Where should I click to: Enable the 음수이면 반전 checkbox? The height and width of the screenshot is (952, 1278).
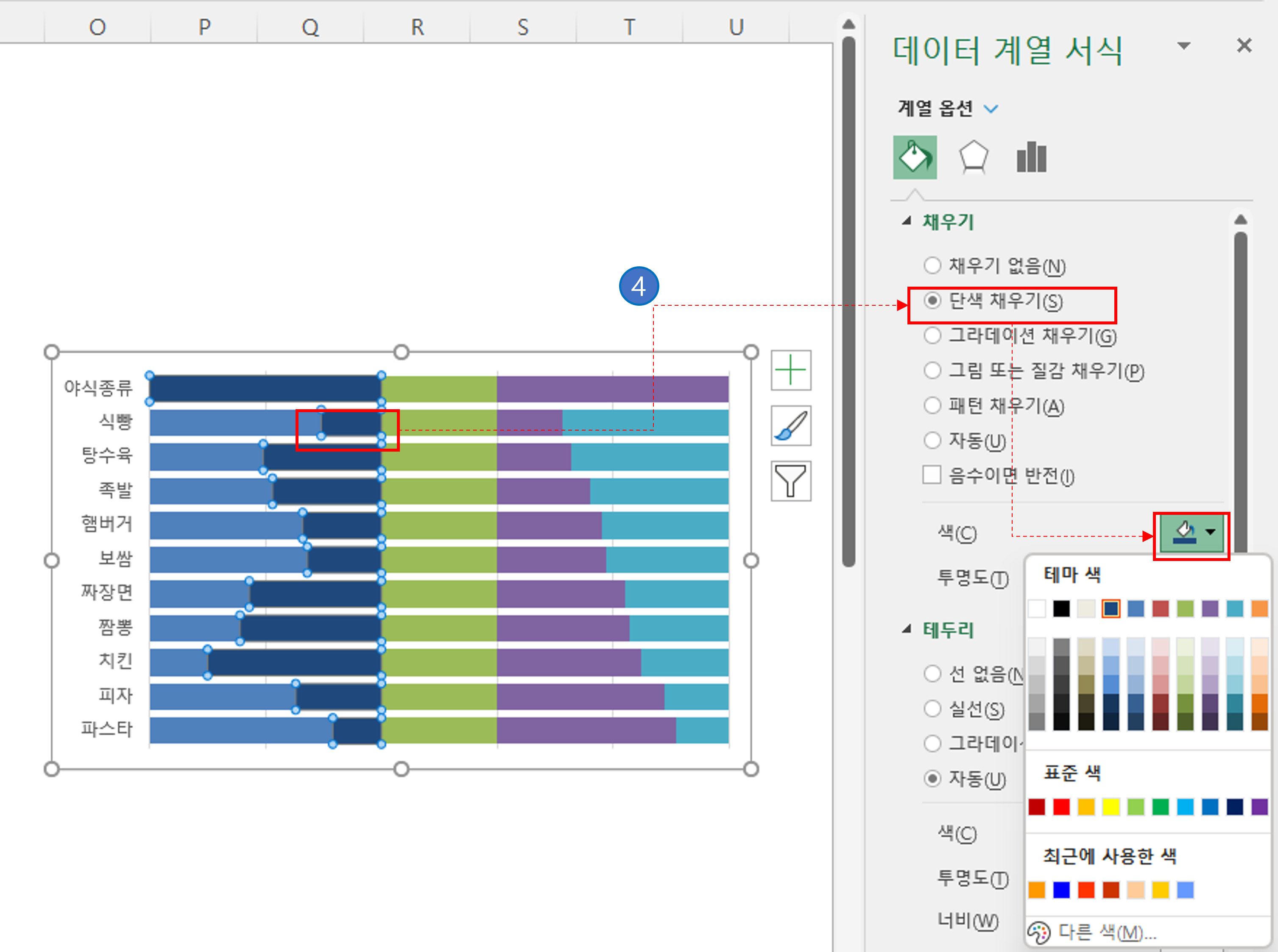932,475
